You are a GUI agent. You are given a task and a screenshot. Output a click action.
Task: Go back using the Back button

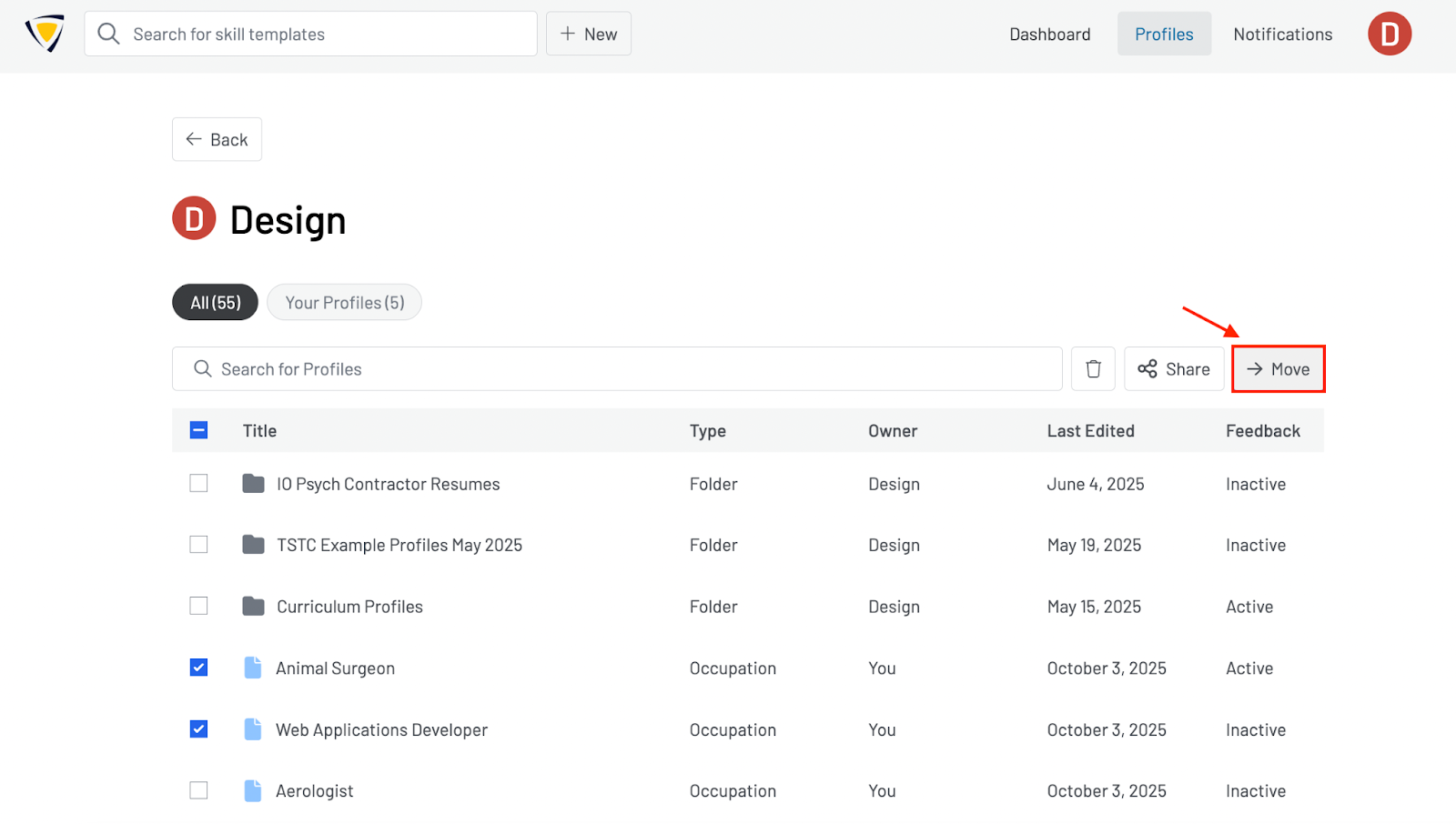pyautogui.click(x=217, y=140)
